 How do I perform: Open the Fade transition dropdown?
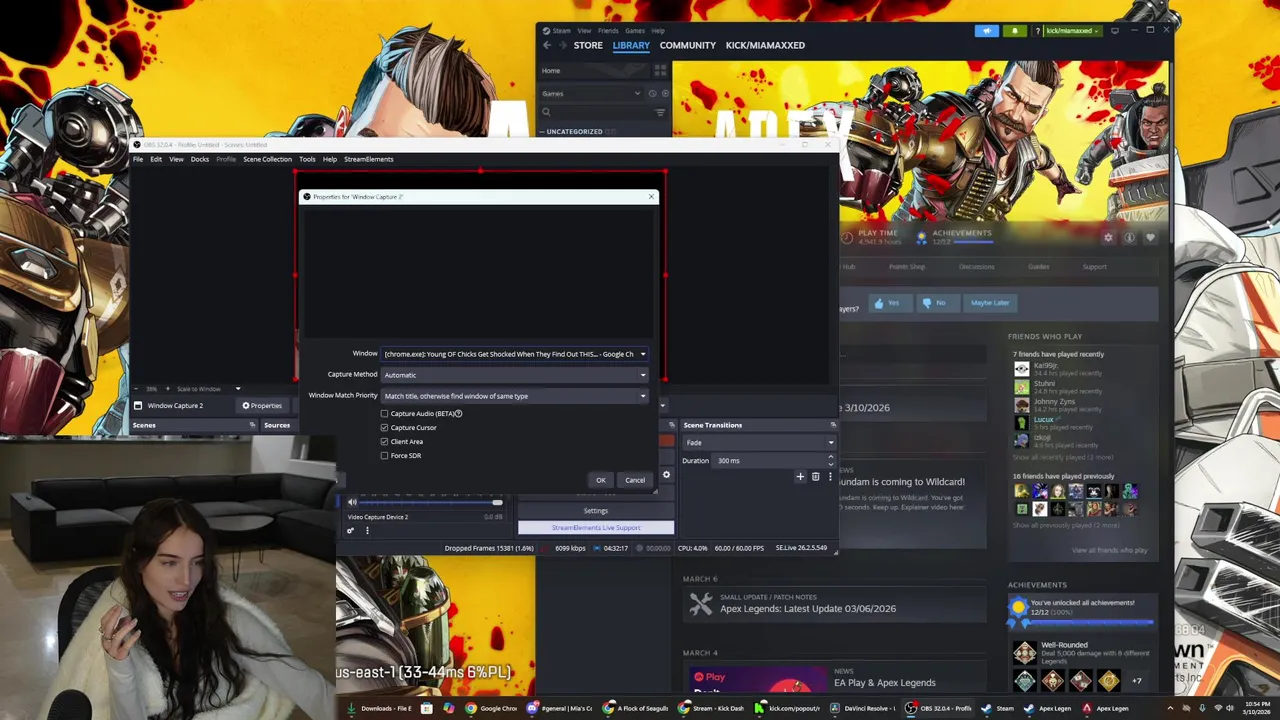[x=759, y=442]
